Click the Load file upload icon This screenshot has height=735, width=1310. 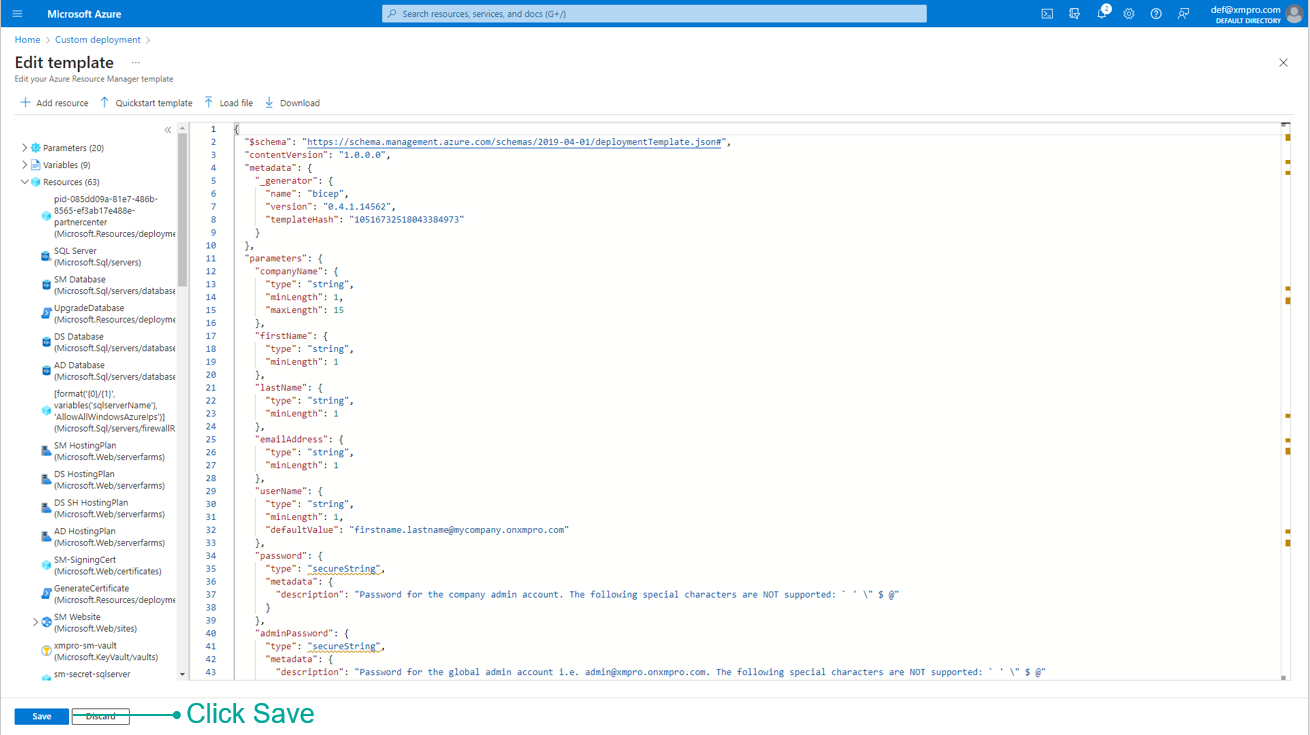point(209,102)
